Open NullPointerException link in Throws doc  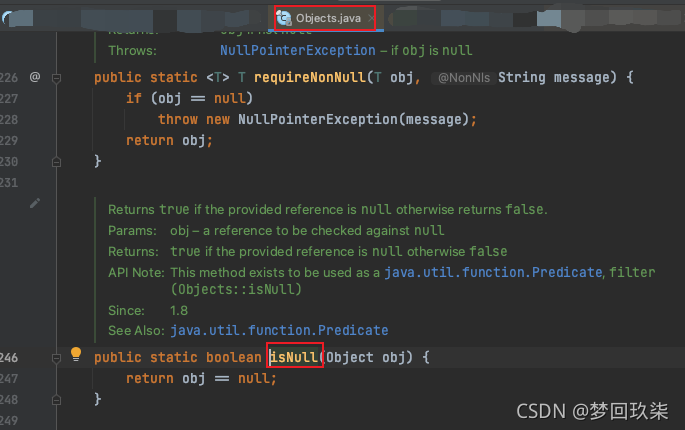(298, 51)
